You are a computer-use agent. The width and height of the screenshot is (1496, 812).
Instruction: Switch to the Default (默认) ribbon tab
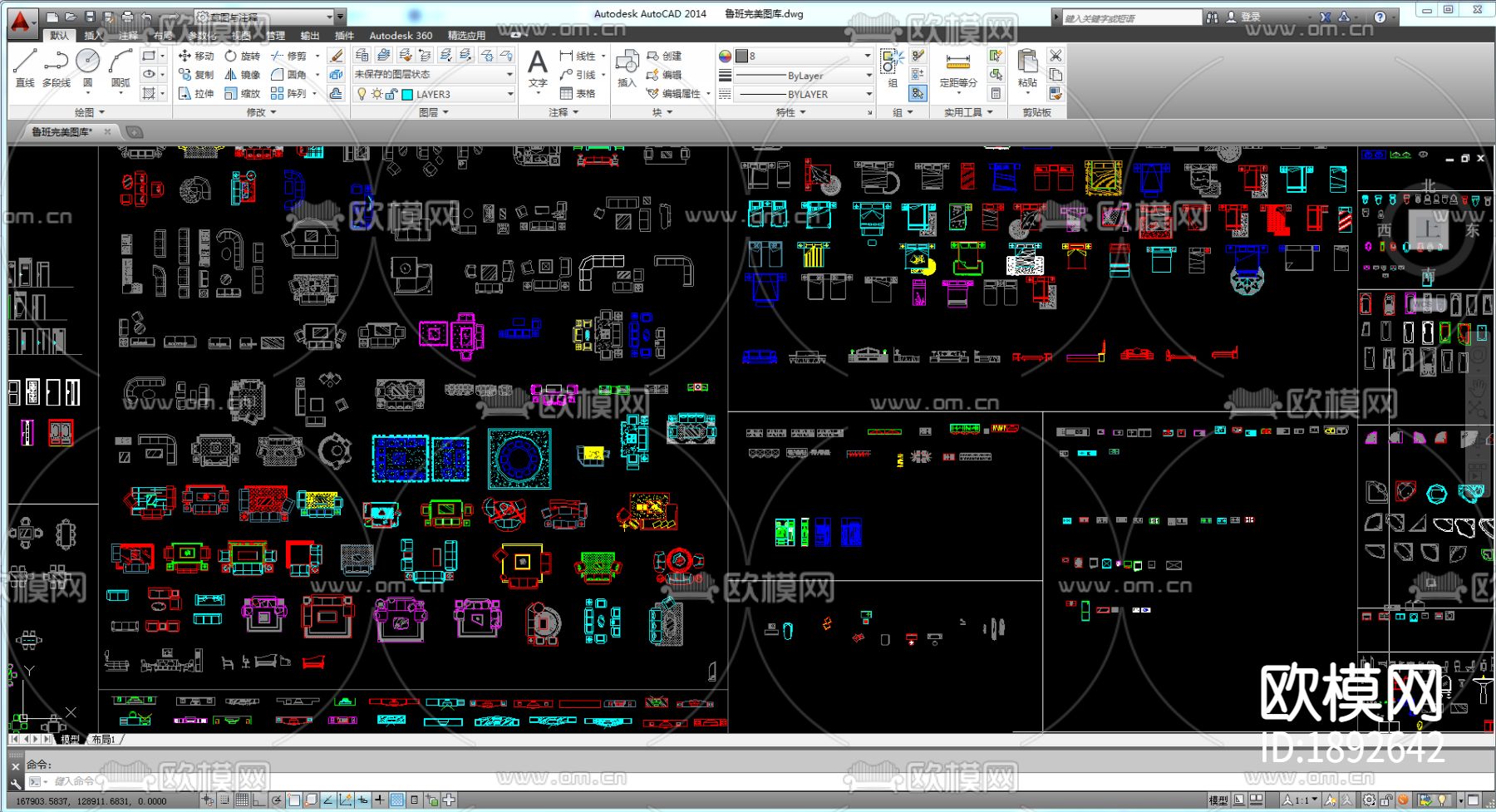point(60,35)
